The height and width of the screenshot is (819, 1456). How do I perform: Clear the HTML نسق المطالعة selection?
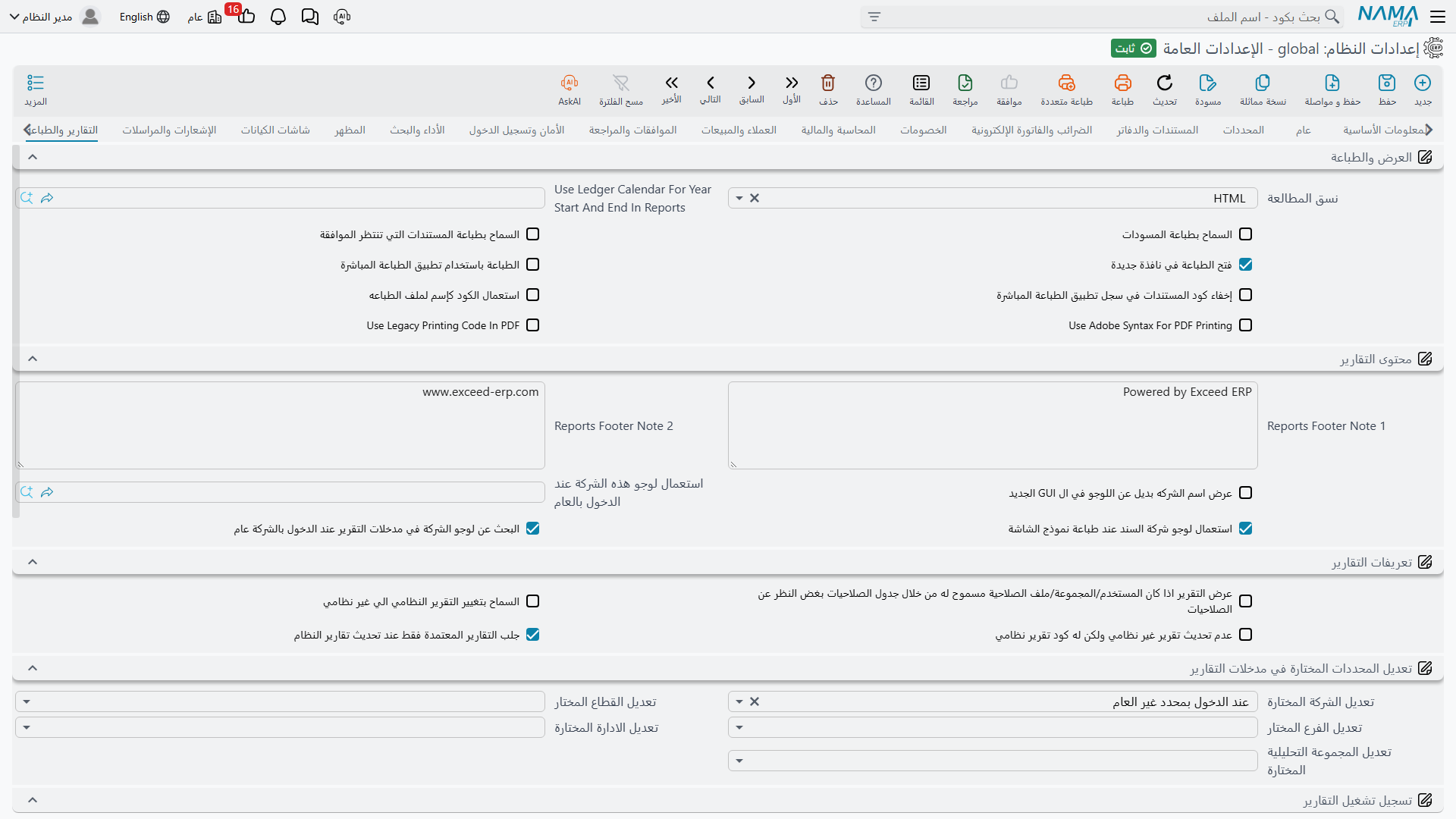click(x=755, y=198)
